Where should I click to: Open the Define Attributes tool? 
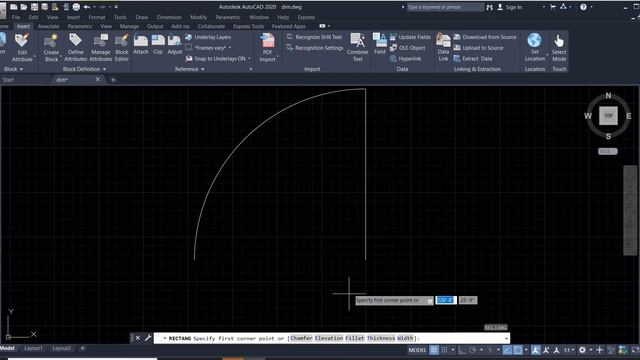point(76,47)
